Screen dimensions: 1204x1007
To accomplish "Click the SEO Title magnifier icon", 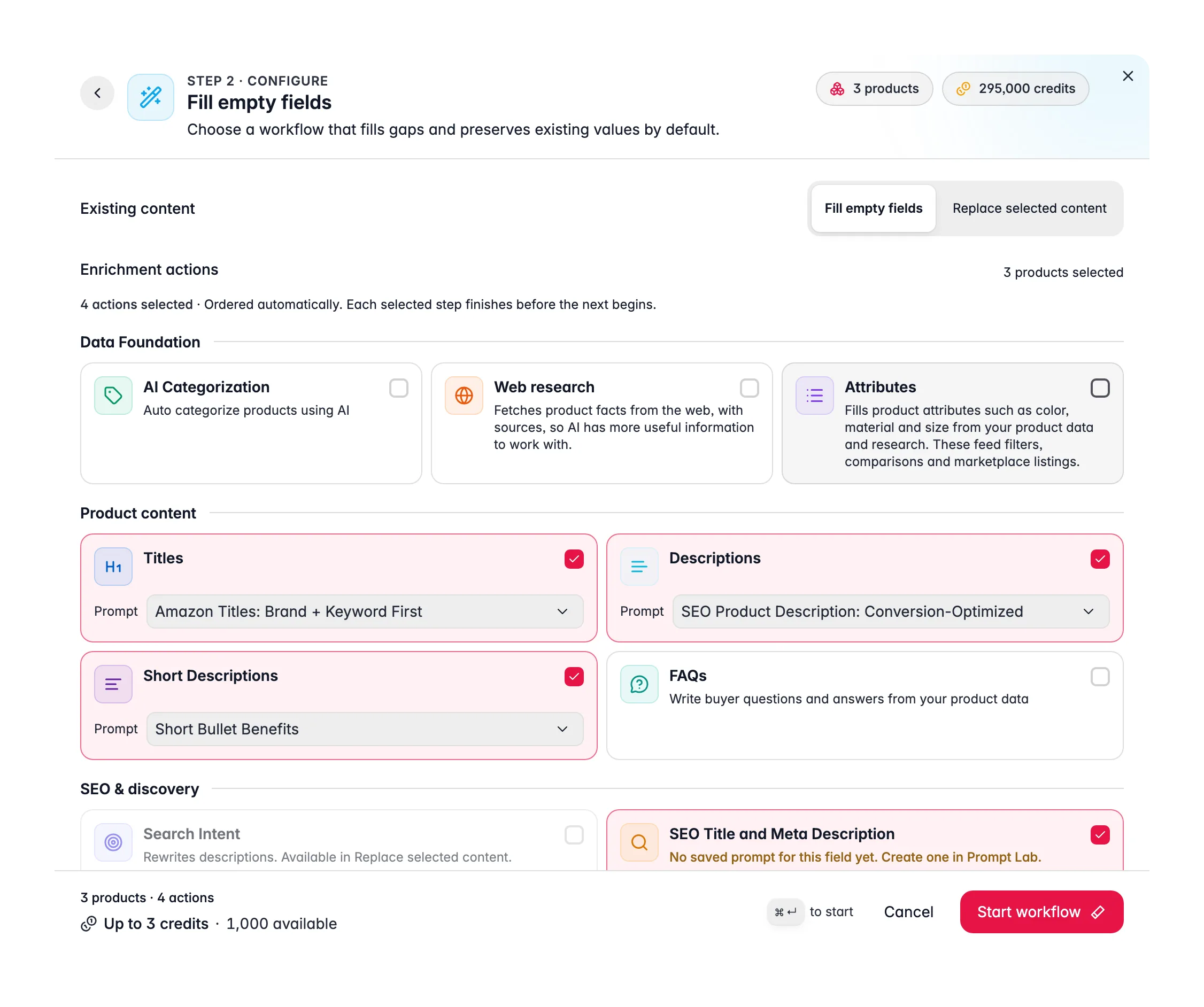I will click(x=639, y=842).
